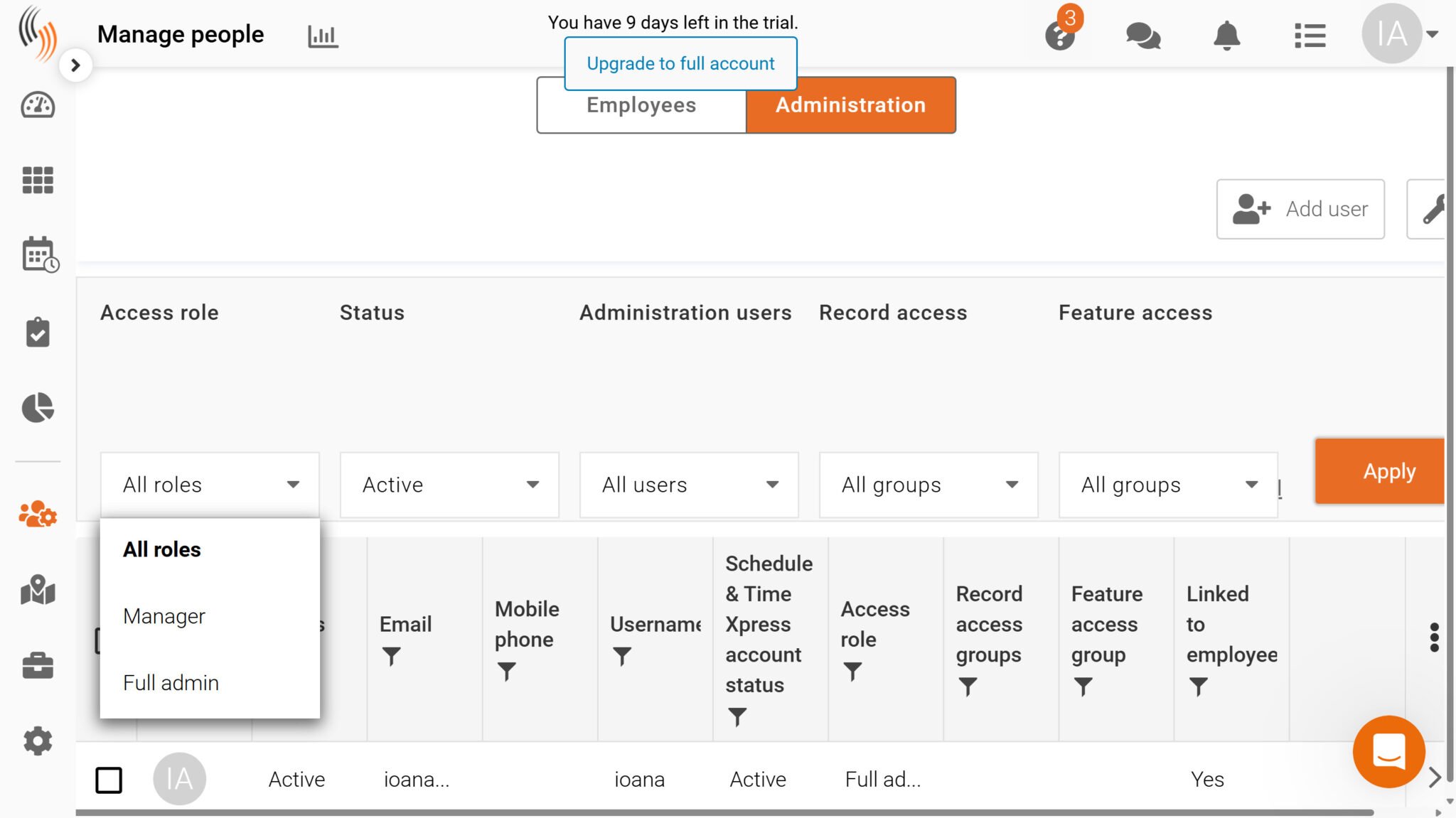Select Manager from the roles list

(164, 615)
